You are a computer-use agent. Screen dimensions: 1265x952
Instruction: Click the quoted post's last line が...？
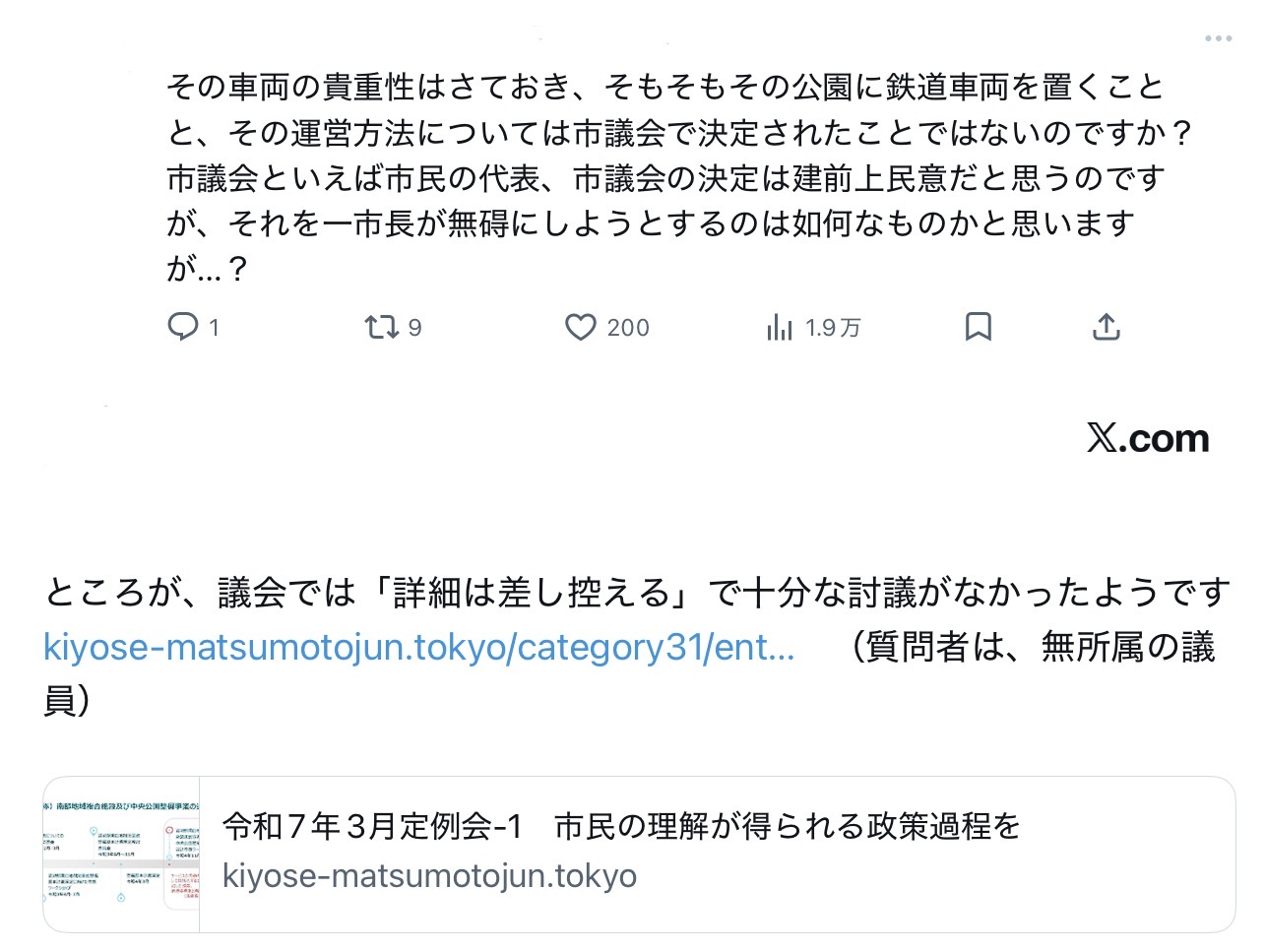(x=207, y=268)
